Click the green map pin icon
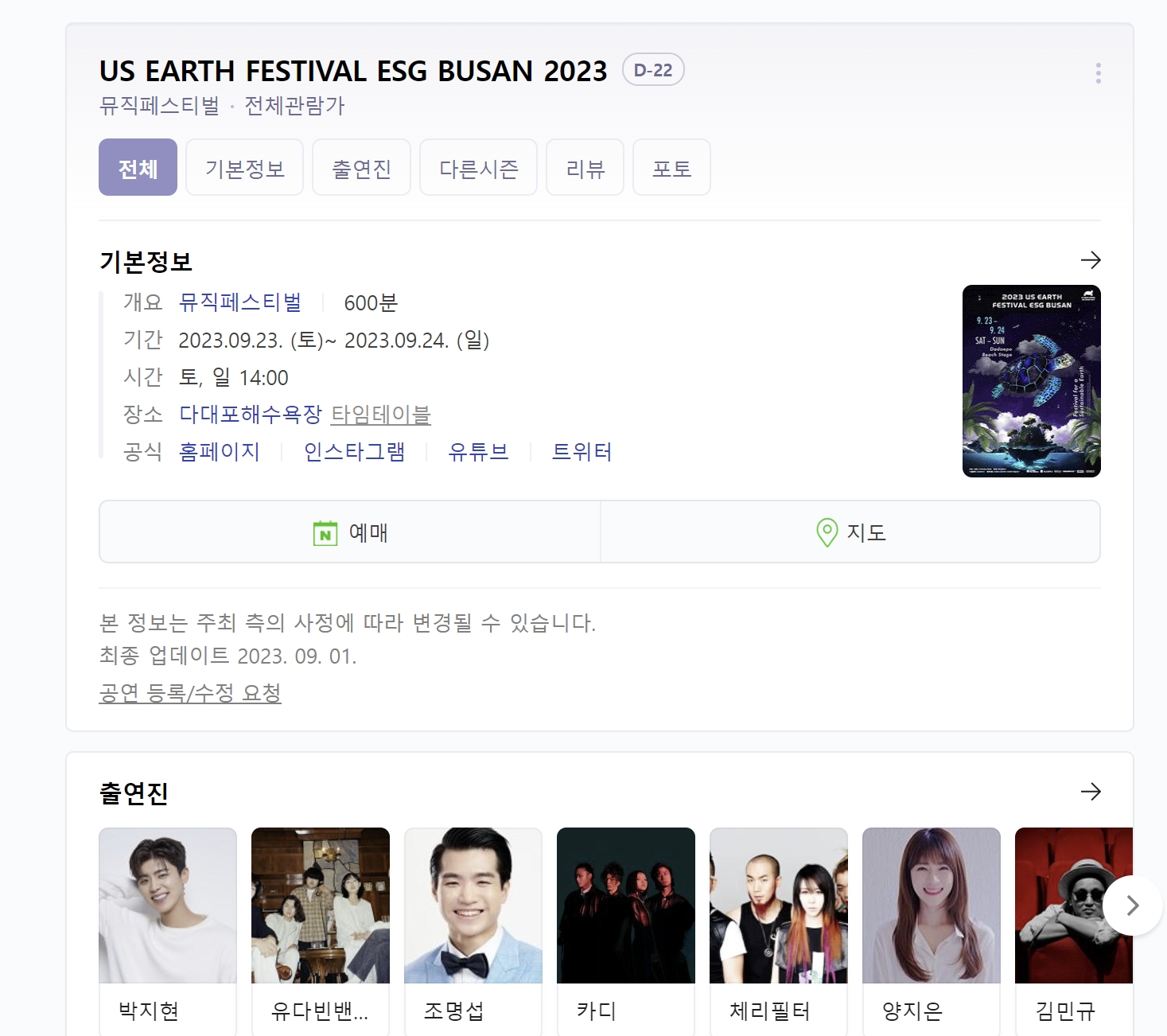 tap(827, 532)
